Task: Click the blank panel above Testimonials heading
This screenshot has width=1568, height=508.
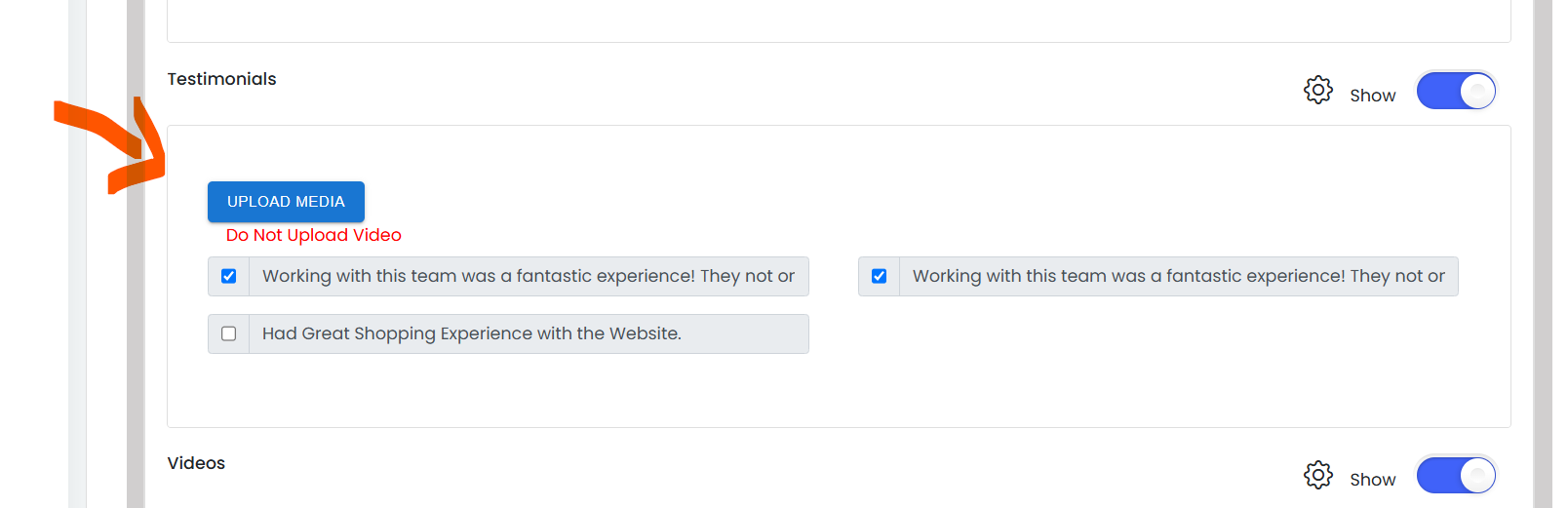Action: point(839,20)
